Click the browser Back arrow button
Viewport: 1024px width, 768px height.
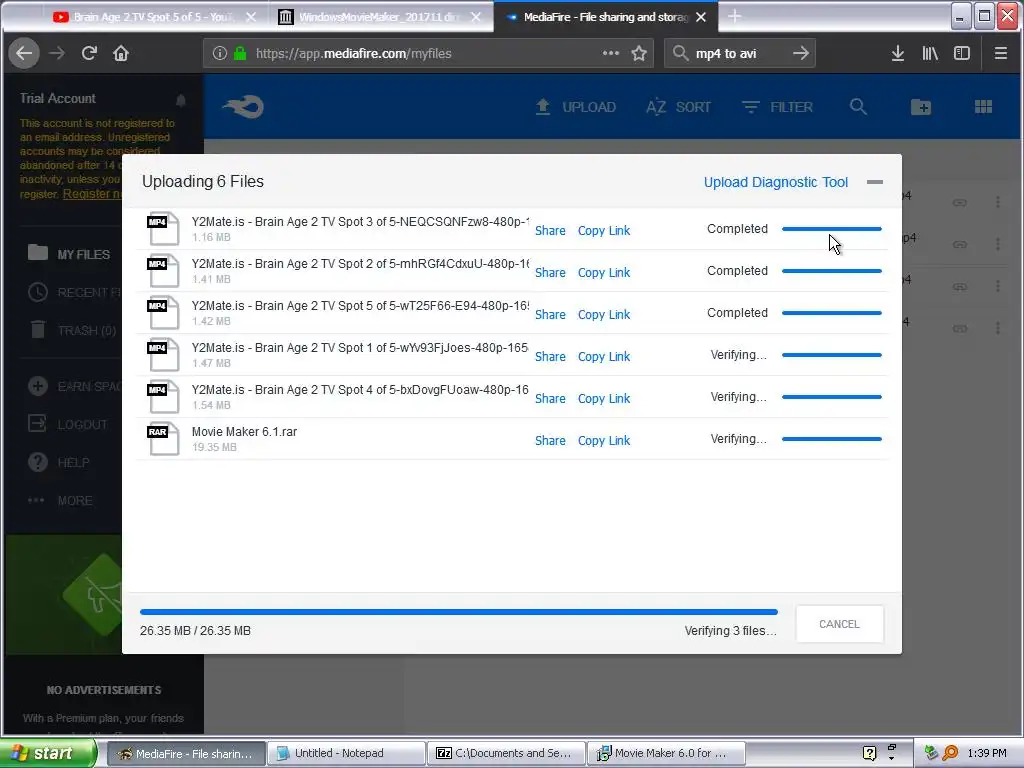point(24,53)
